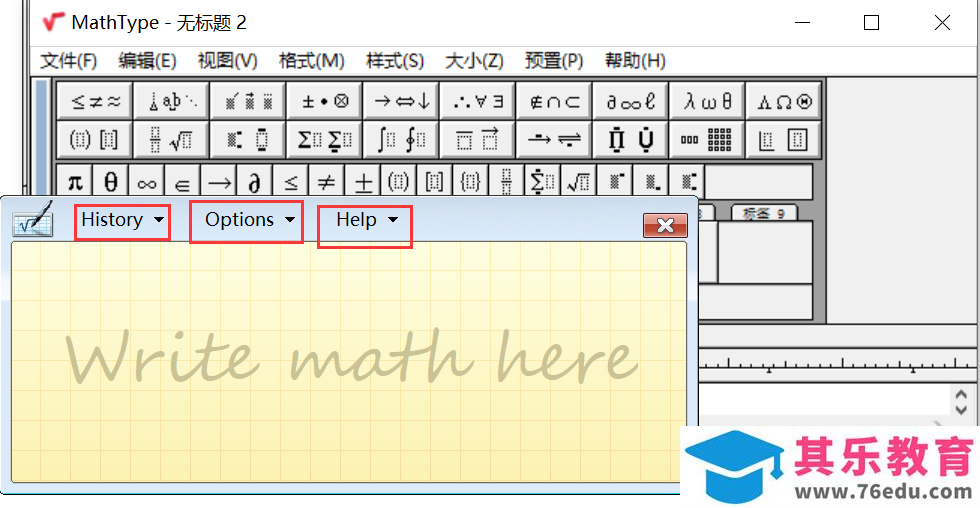Insert sub-superscript template from small bar
This screenshot has width=980, height=508.
point(686,182)
